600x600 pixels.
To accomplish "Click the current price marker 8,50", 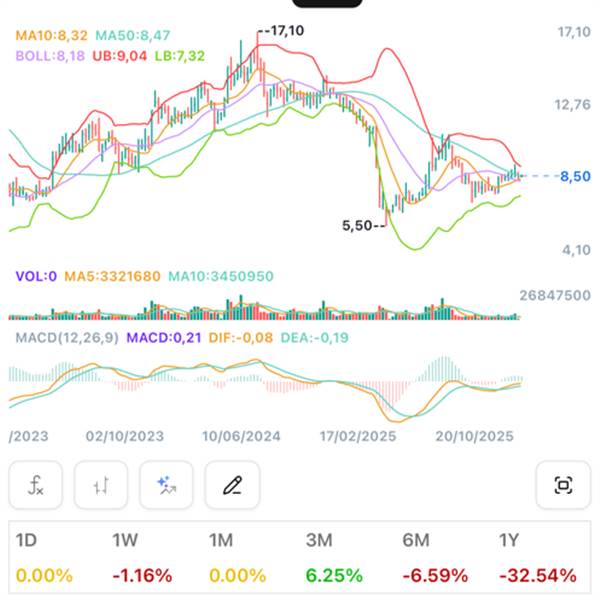I will (x=575, y=177).
